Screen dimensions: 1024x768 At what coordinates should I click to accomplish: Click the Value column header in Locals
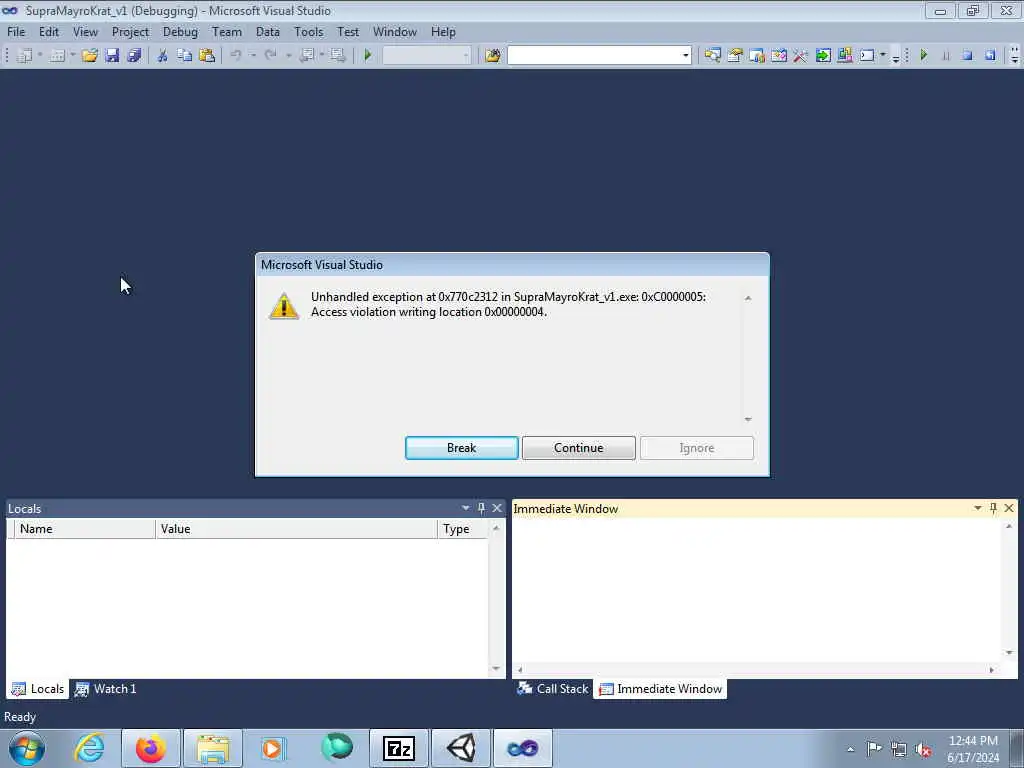(x=296, y=529)
